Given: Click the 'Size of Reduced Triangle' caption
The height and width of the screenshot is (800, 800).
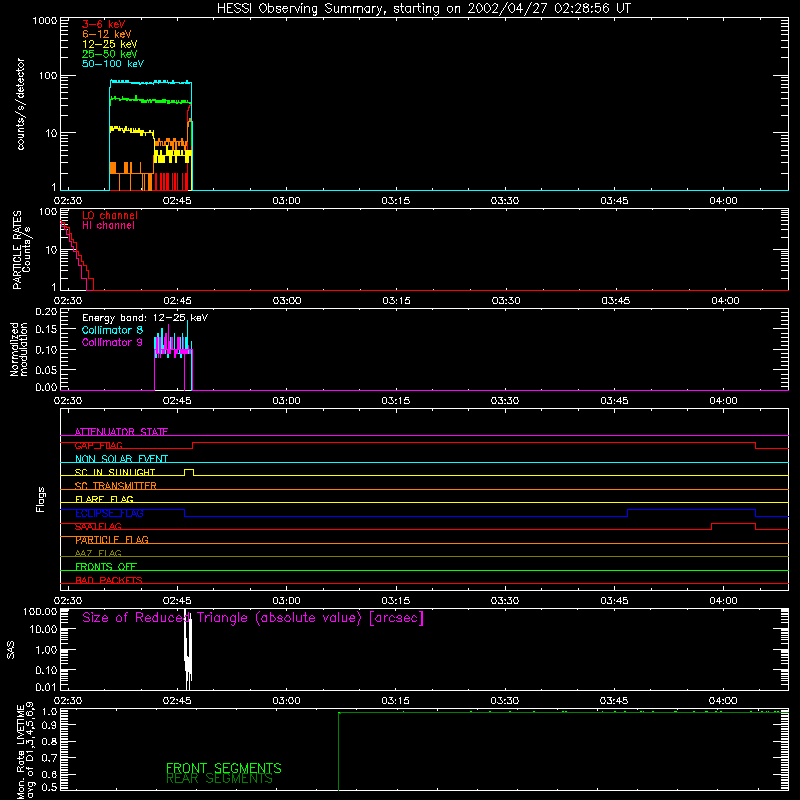Looking at the screenshot, I should 253,618.
